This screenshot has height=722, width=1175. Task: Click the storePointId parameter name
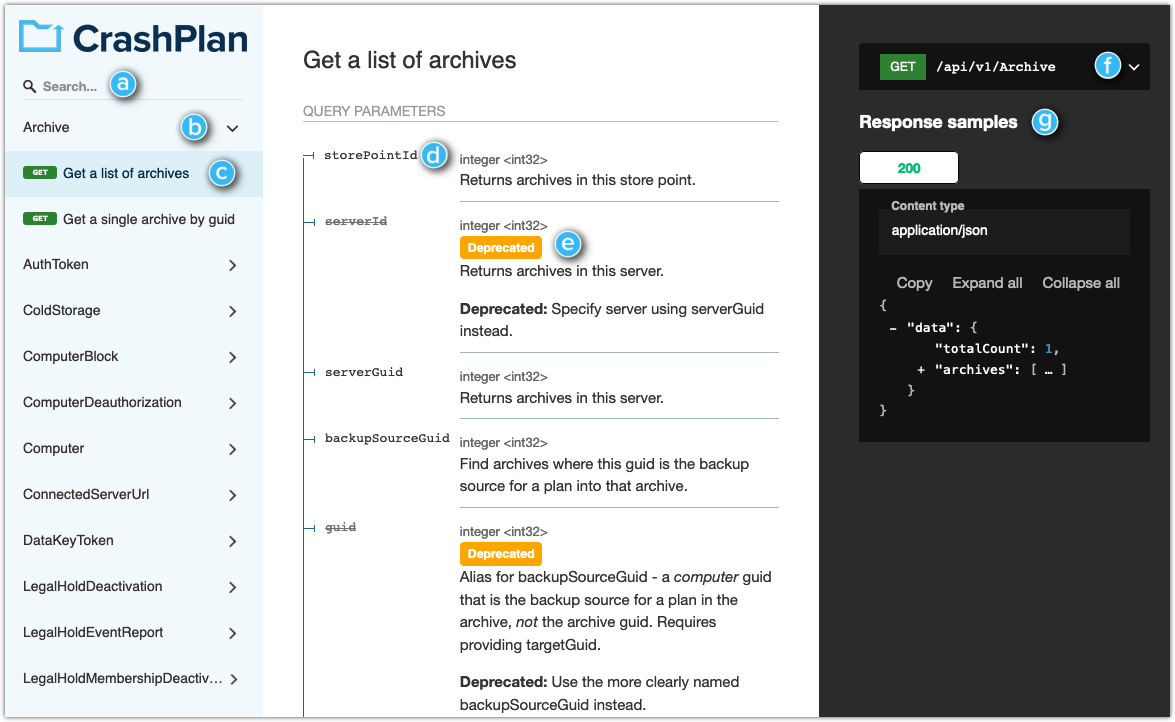(370, 155)
